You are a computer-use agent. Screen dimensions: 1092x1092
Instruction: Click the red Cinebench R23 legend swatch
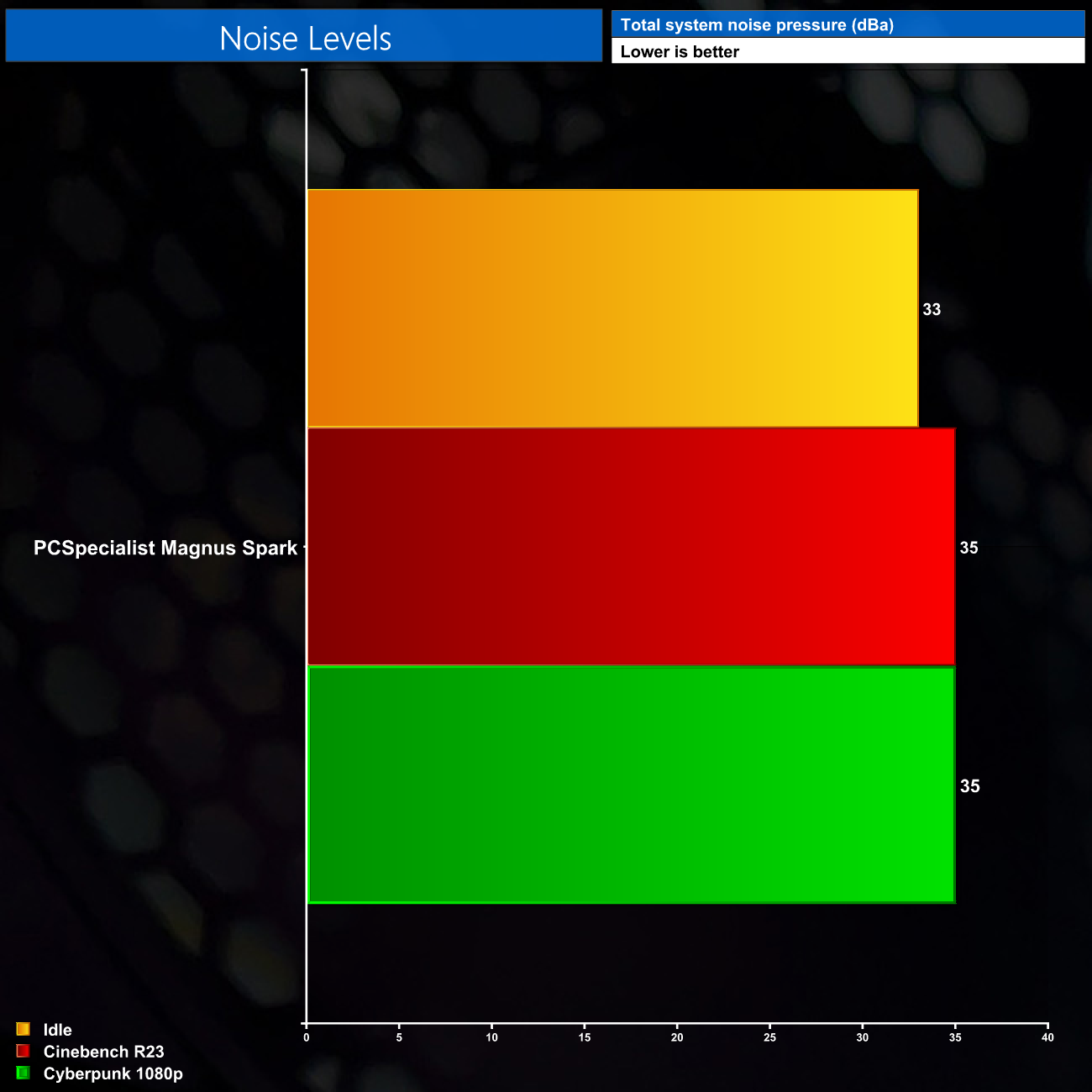[x=23, y=1051]
